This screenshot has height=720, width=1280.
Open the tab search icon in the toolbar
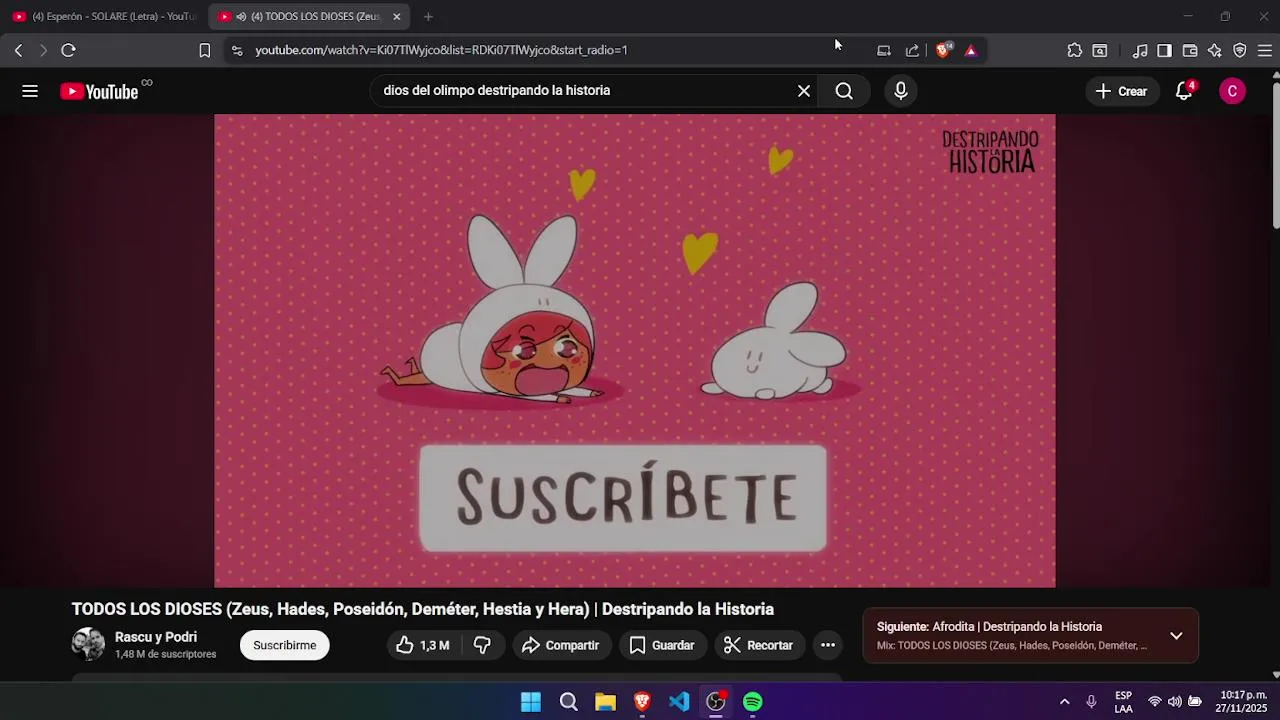pos(1100,50)
